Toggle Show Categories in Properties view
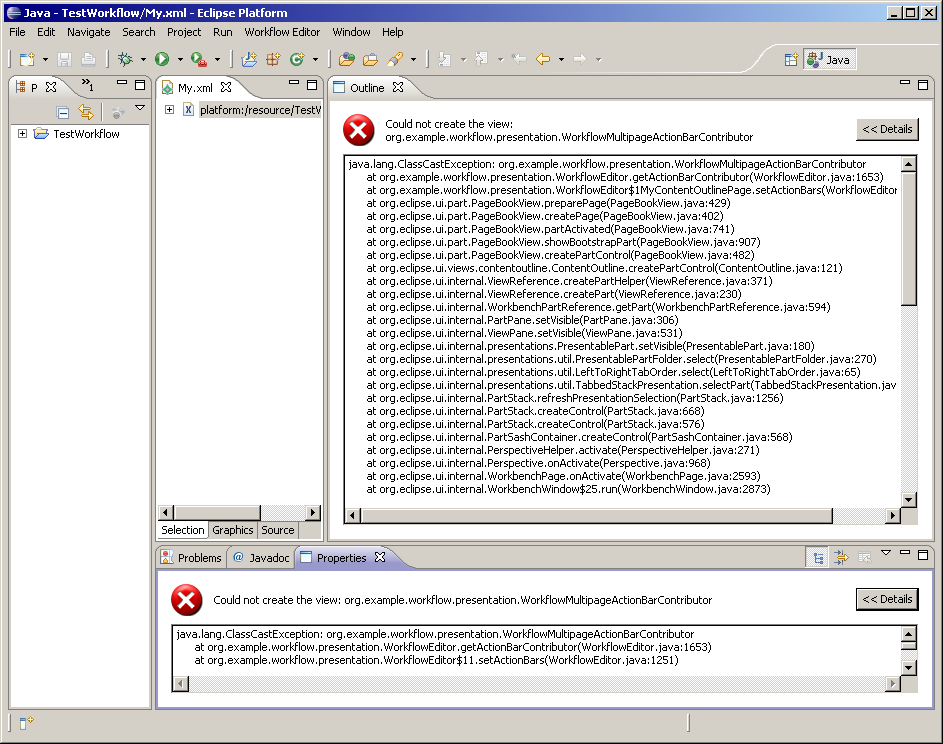943x744 pixels. coord(819,558)
